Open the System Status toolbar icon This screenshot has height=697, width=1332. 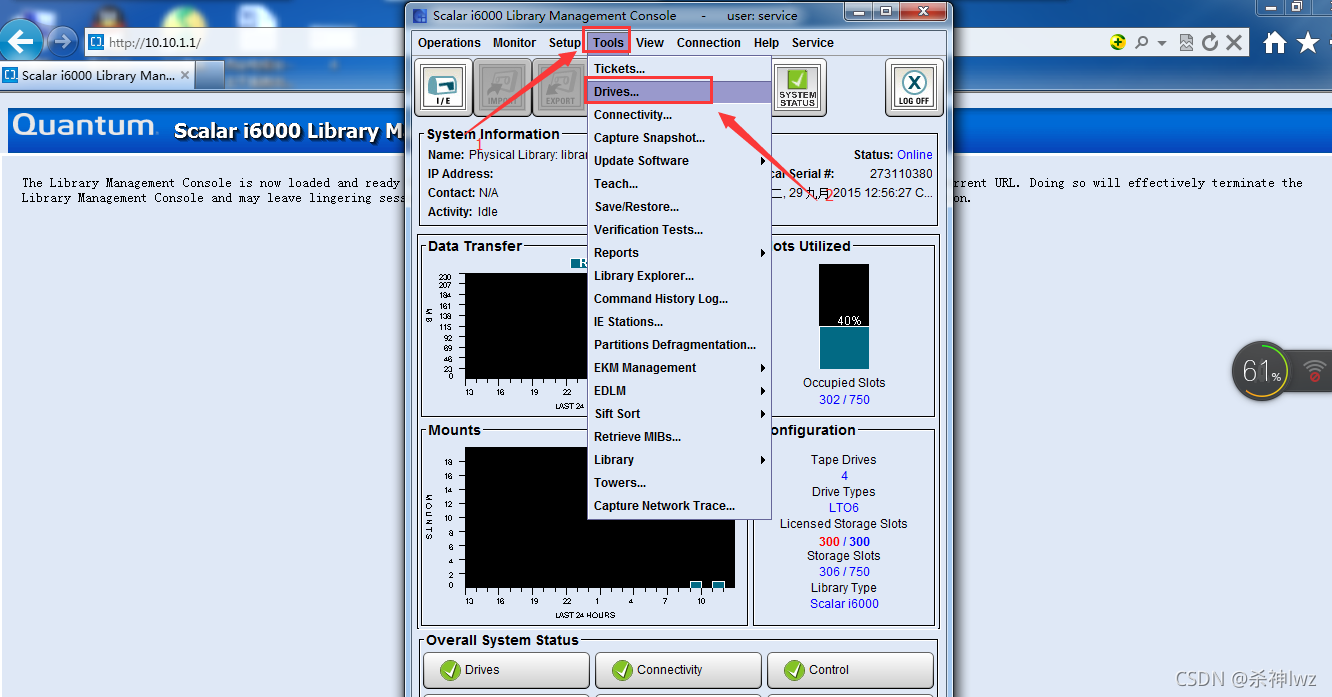tap(797, 87)
